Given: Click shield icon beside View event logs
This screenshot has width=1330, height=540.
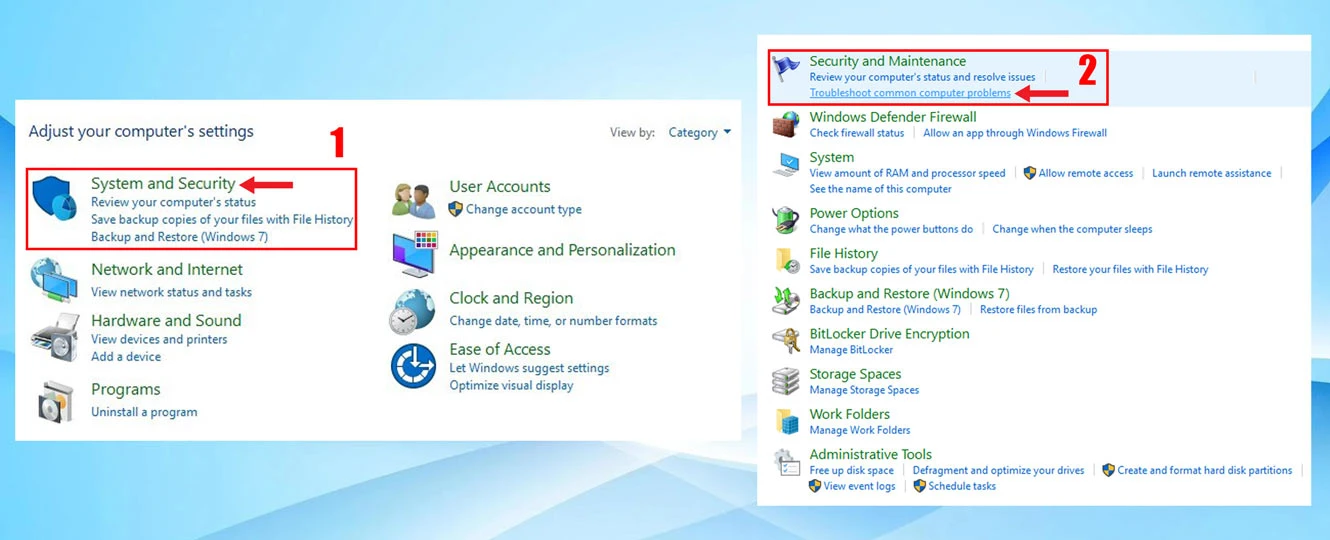Looking at the screenshot, I should click(815, 486).
